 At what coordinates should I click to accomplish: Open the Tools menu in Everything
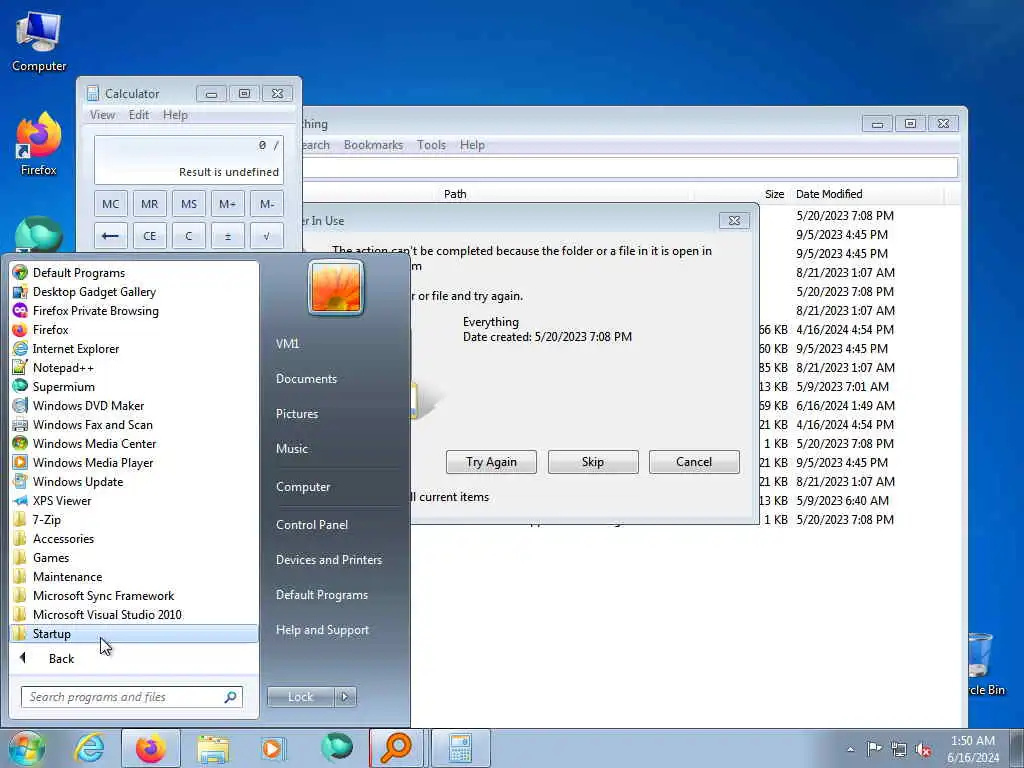[432, 145]
